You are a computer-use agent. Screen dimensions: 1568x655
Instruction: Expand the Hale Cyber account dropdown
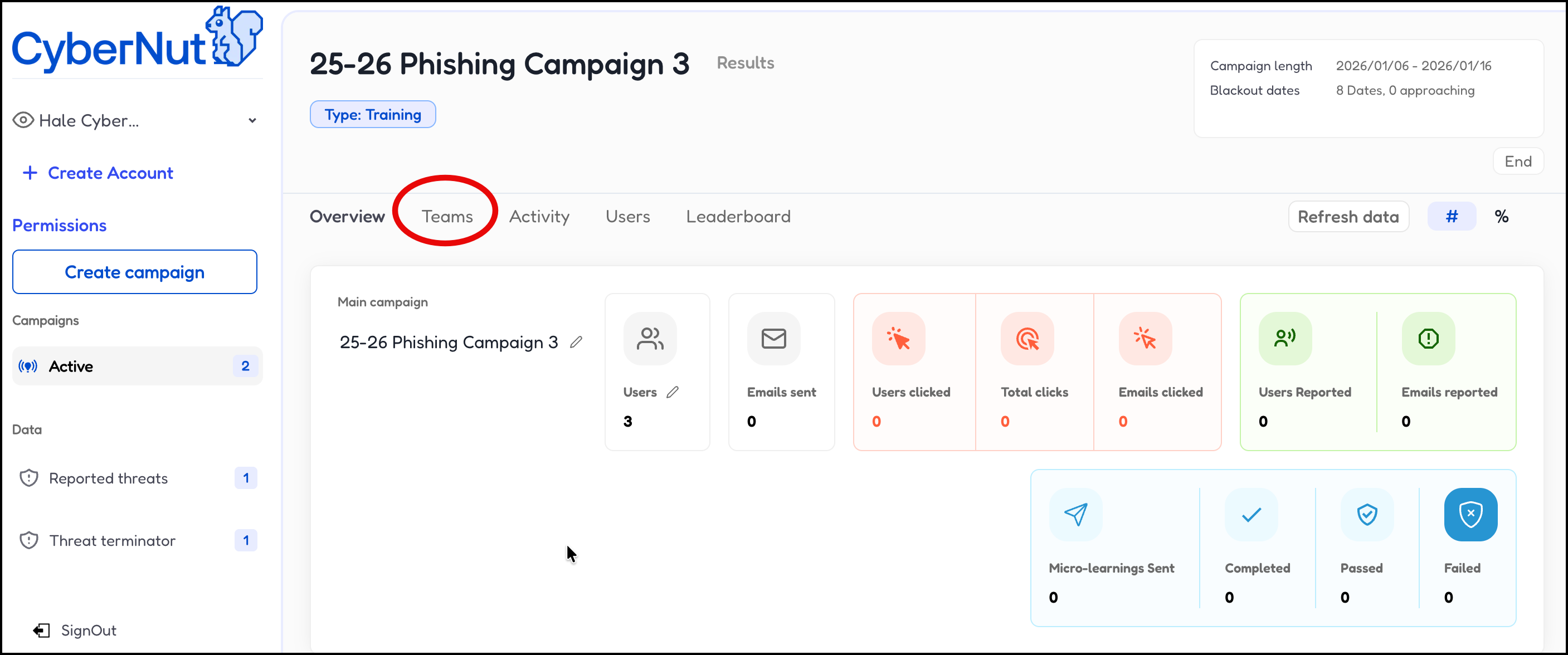tap(252, 120)
